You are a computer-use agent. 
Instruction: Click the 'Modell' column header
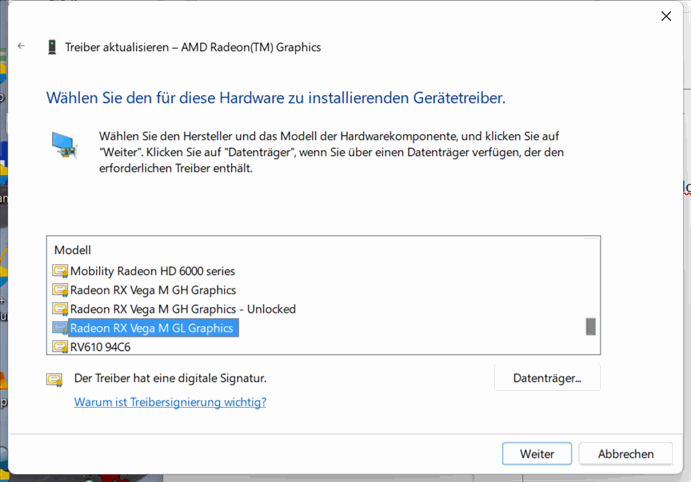pos(73,250)
